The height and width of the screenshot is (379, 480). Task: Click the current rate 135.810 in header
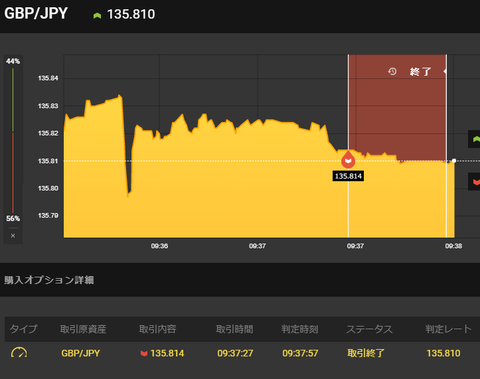(x=131, y=14)
